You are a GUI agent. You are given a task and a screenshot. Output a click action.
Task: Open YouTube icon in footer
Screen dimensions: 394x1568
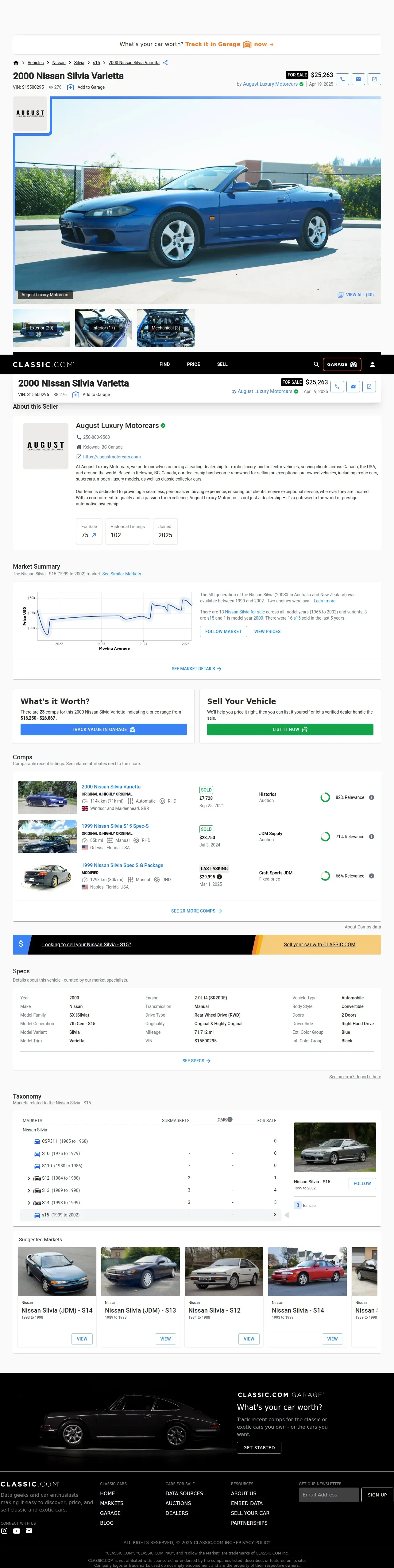pyautogui.click(x=17, y=1531)
